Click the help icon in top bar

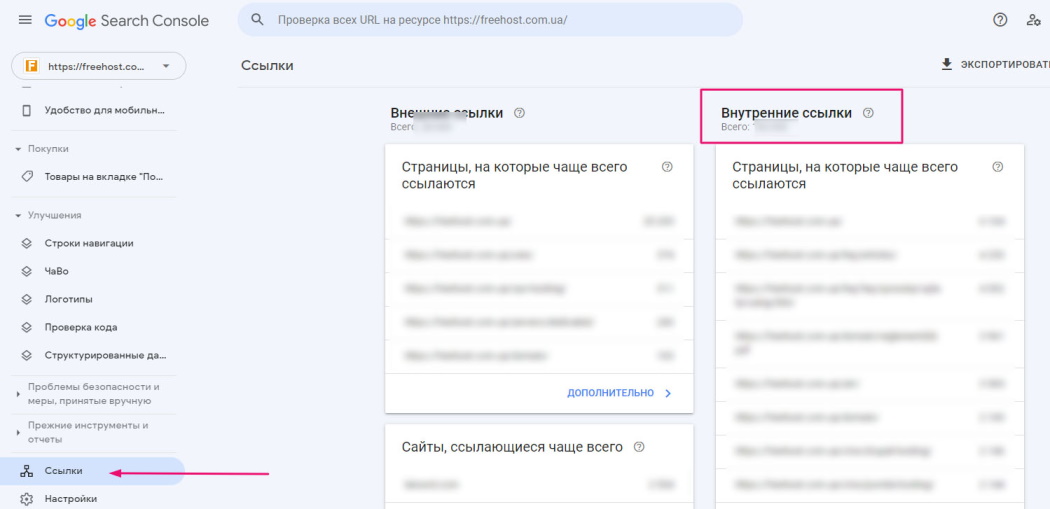click(999, 20)
